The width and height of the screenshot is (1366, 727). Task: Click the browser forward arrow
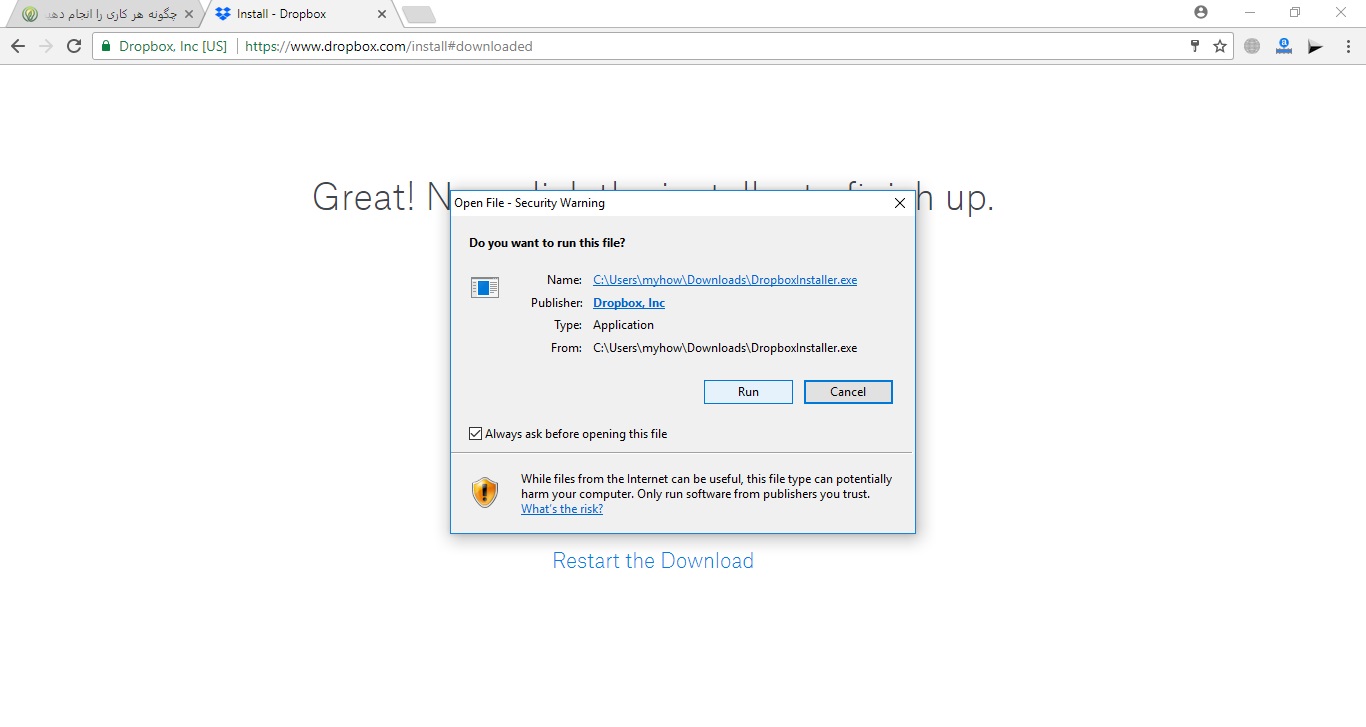46,46
